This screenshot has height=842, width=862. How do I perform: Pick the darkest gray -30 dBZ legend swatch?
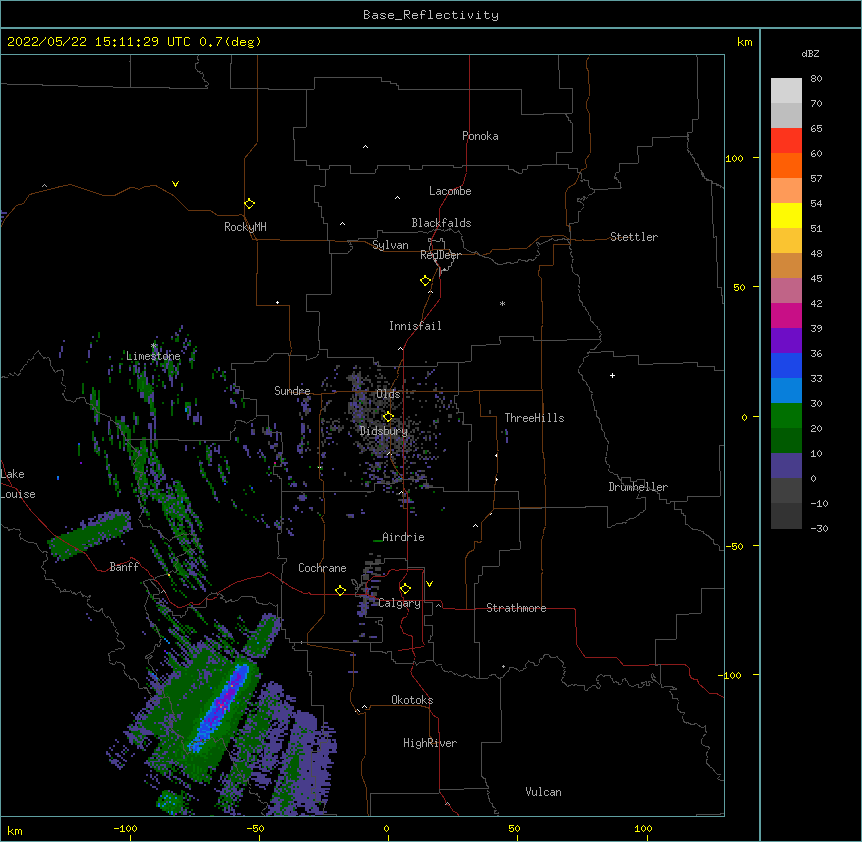[786, 516]
